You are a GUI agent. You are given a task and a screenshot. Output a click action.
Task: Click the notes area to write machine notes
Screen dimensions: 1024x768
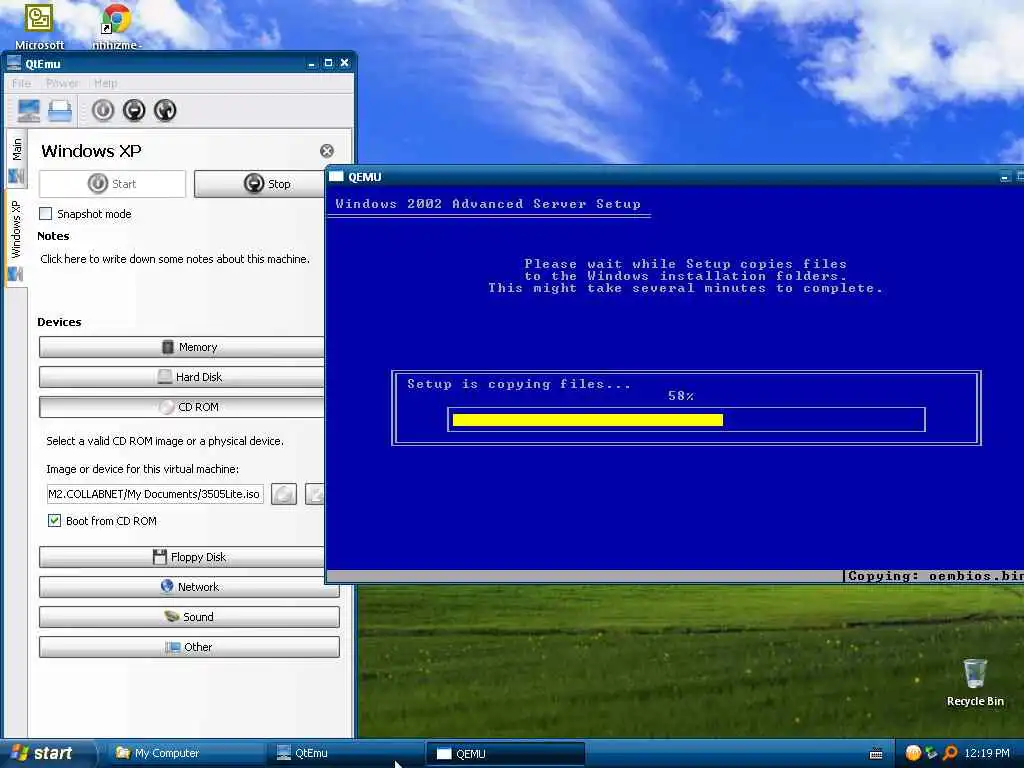[175, 259]
